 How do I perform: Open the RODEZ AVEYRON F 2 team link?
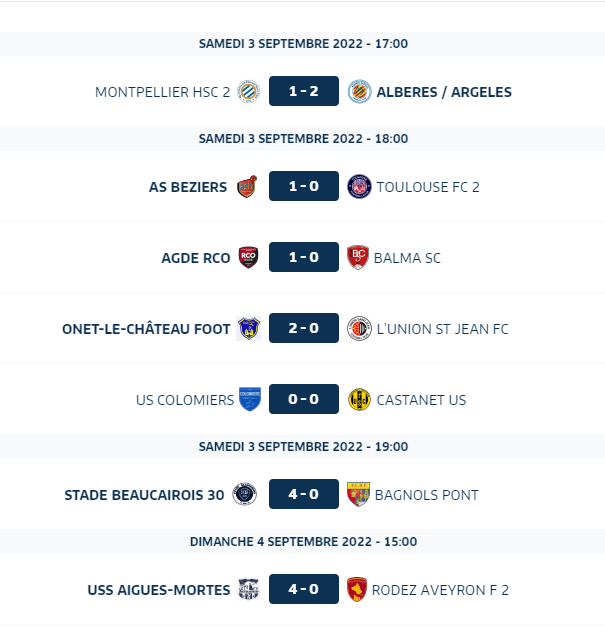[440, 590]
